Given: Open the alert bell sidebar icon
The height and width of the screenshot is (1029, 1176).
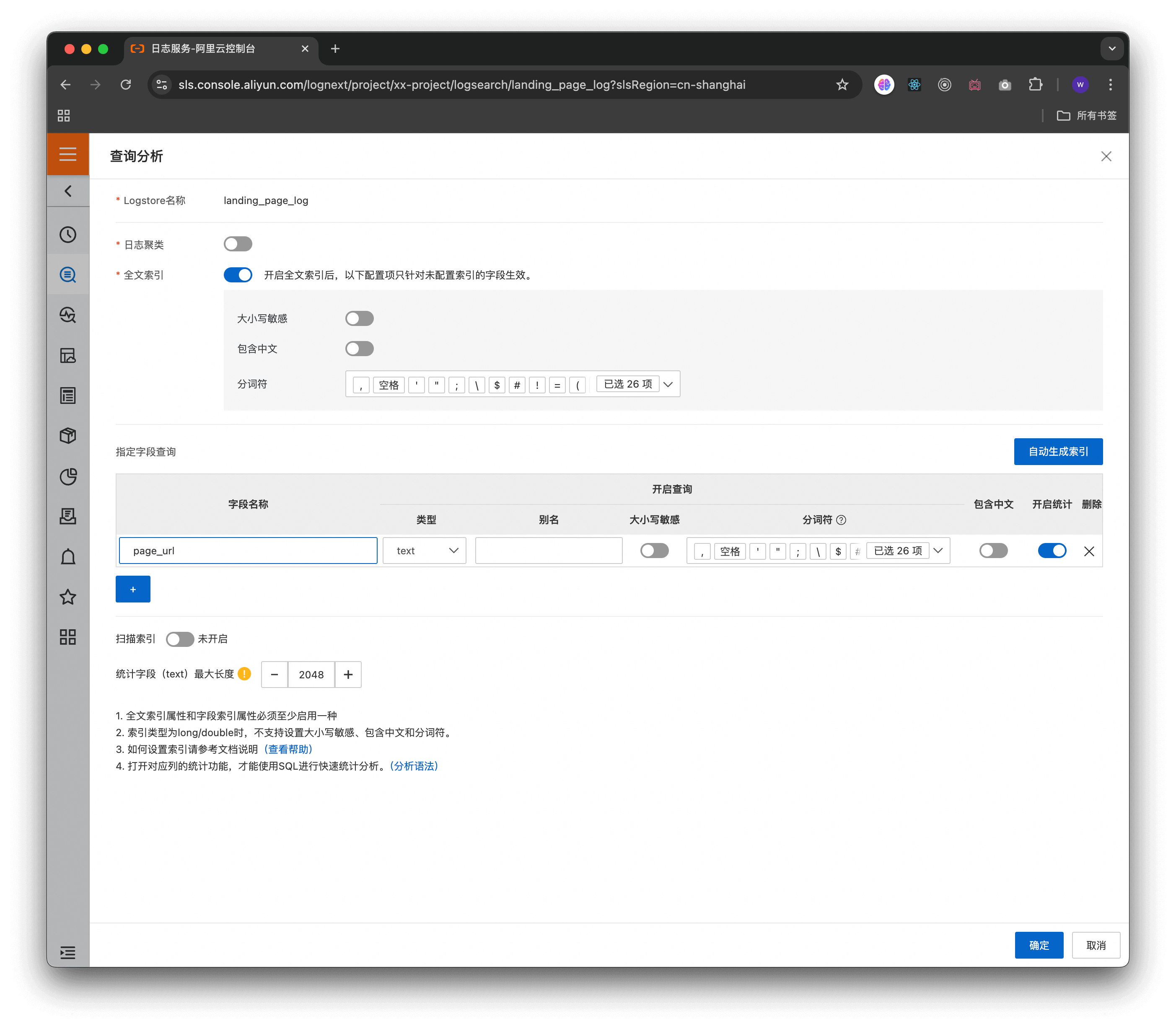Looking at the screenshot, I should point(68,556).
